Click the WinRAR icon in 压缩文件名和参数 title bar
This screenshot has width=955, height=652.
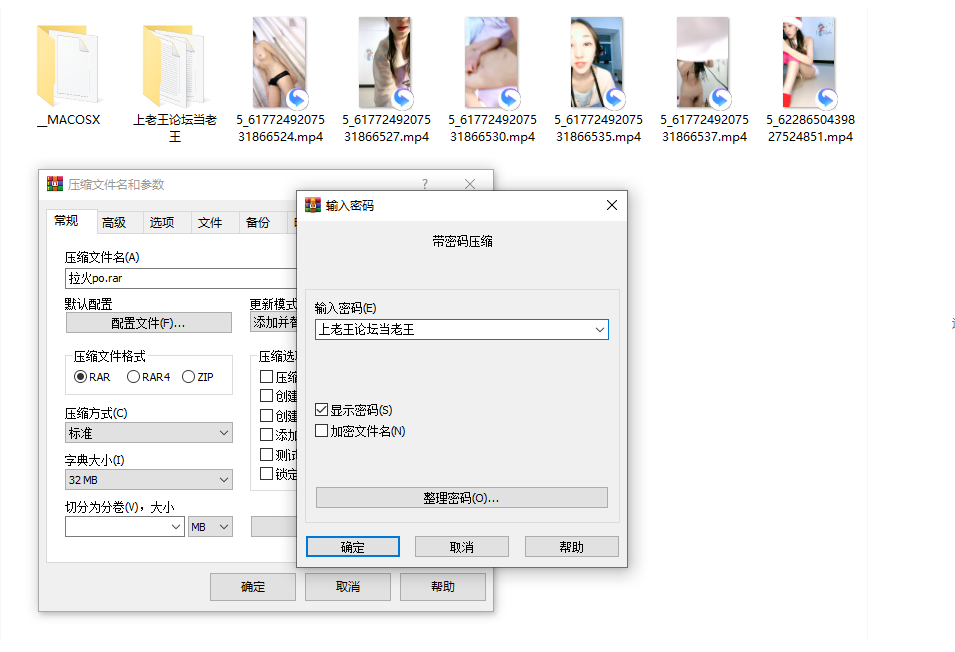55,184
